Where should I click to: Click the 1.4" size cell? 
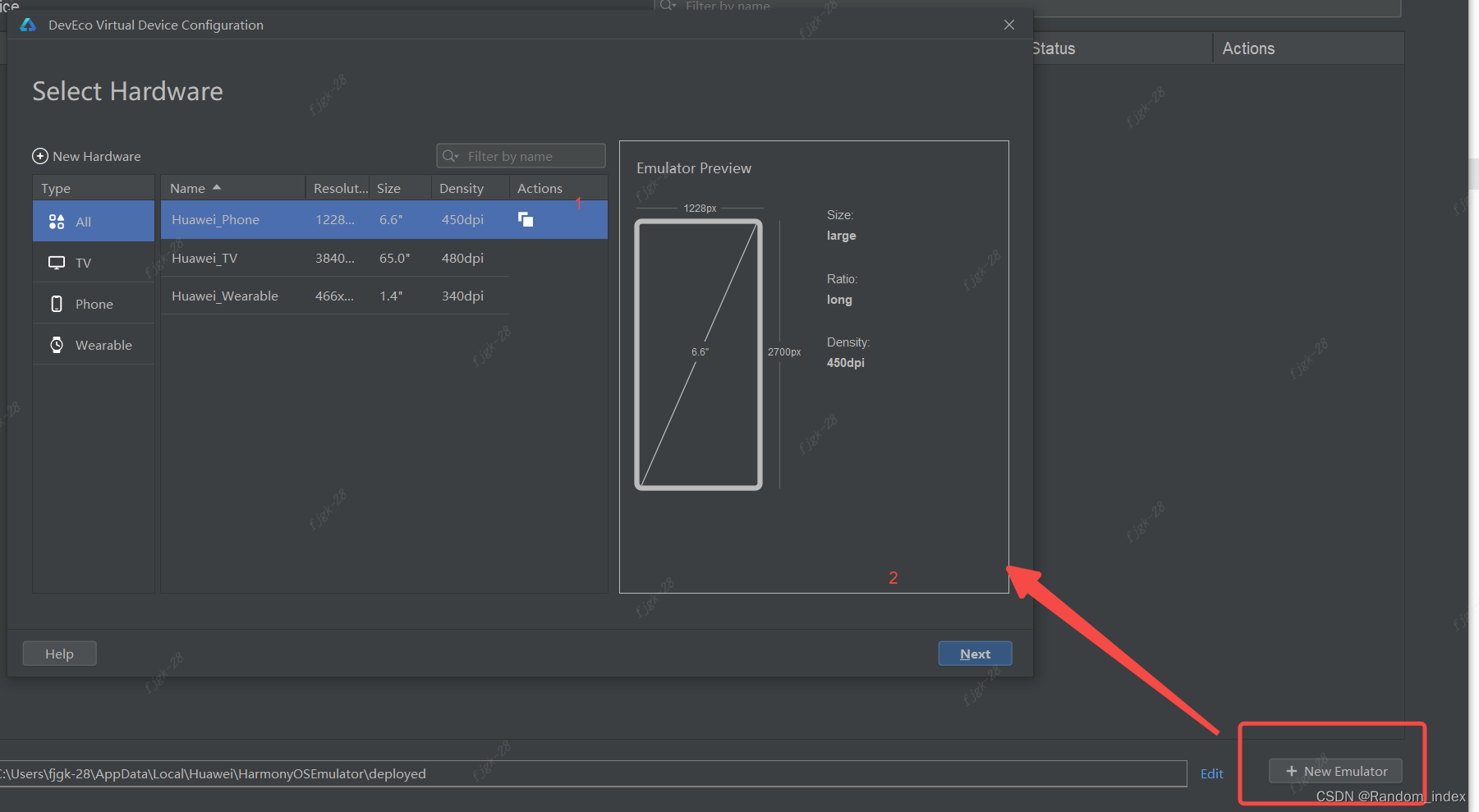tap(391, 296)
